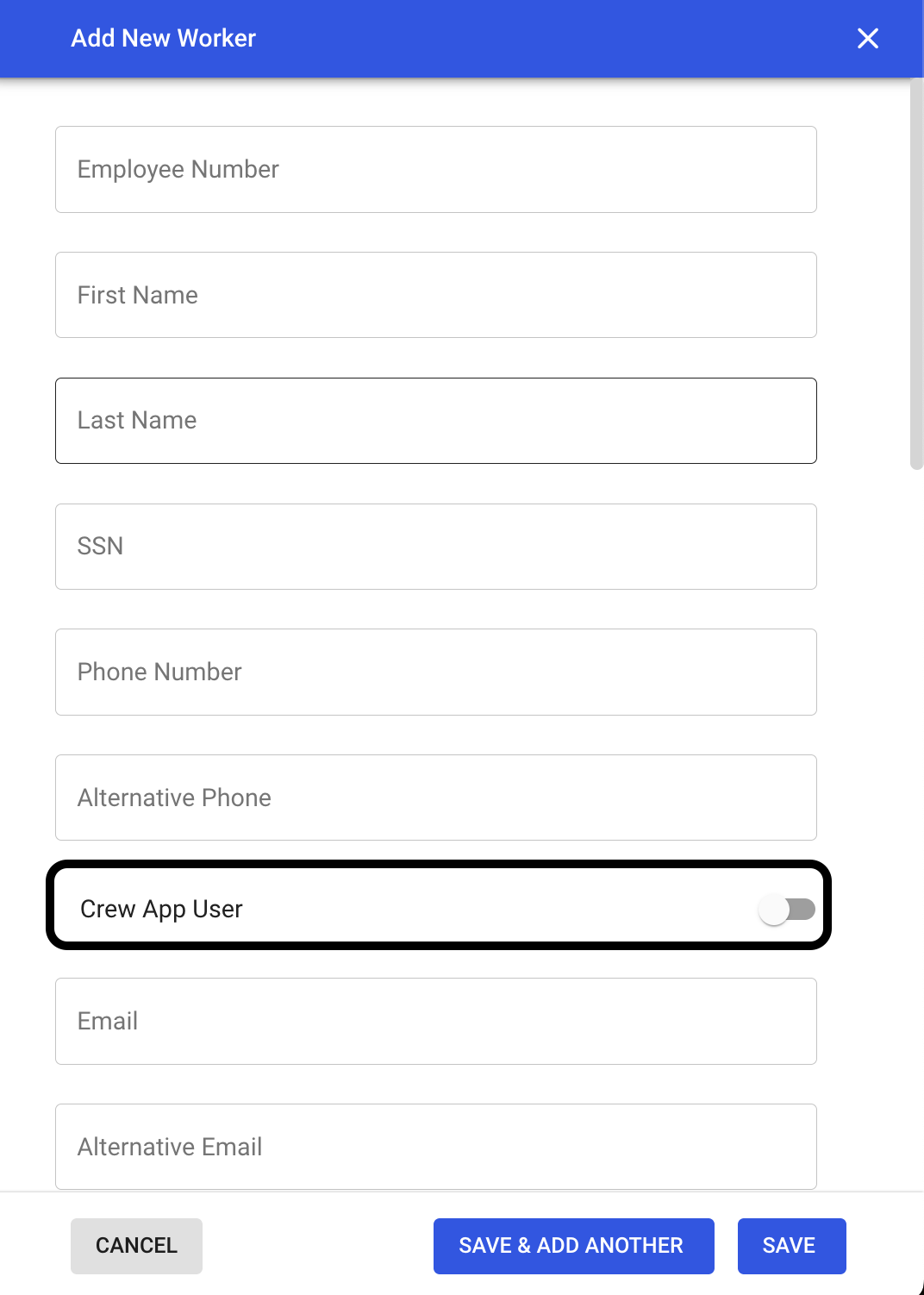Image resolution: width=924 pixels, height=1295 pixels.
Task: Close the Add New Worker dialog
Action: pos(868,38)
